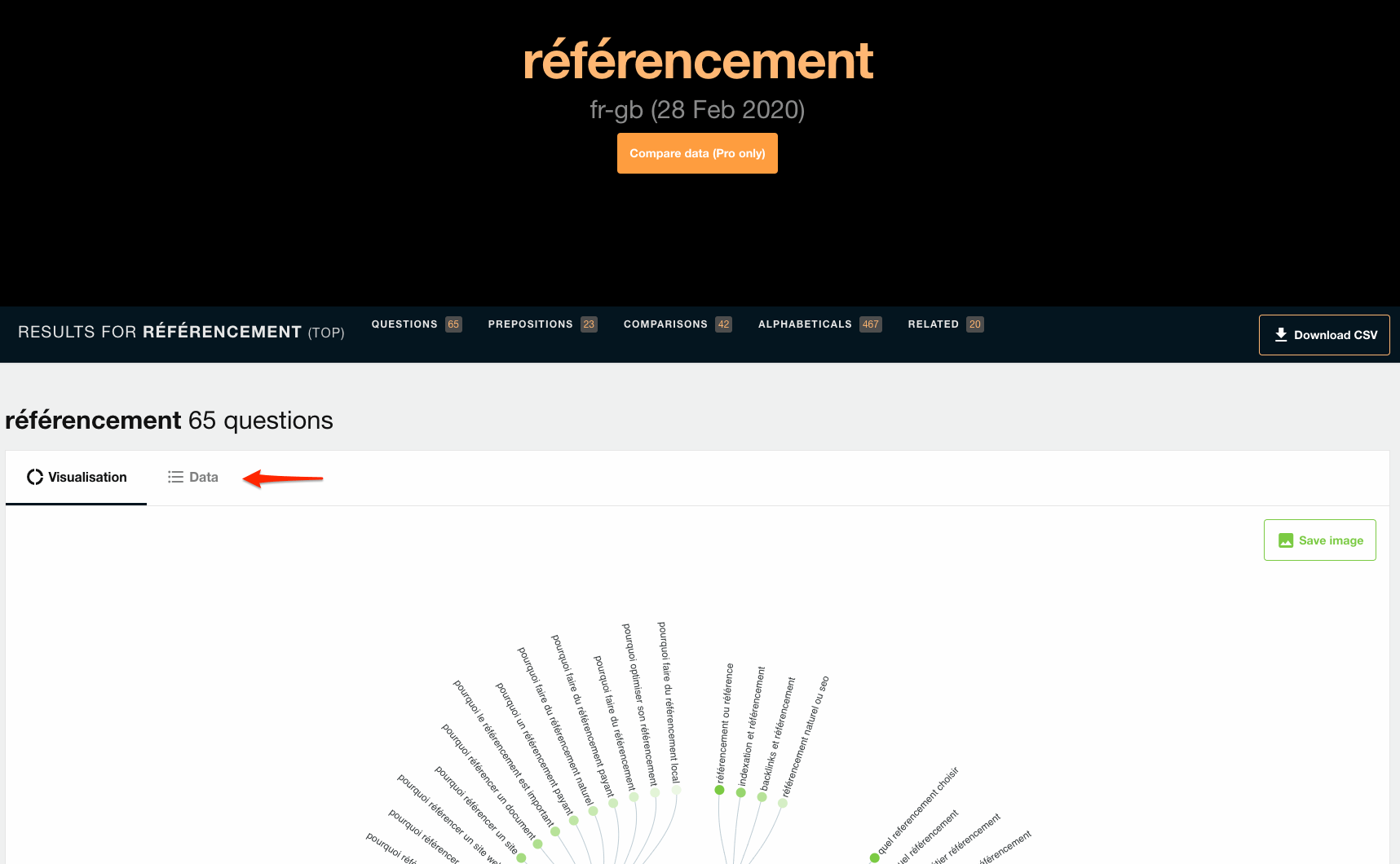
Task: Navigate to the Alphabeticals section
Action: coord(805,324)
